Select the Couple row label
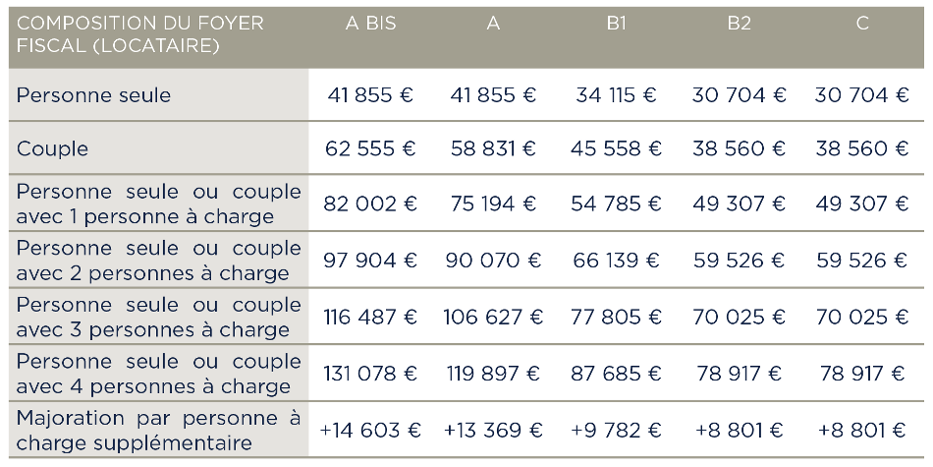Image resolution: width=933 pixels, height=467 pixels. pyautogui.click(x=52, y=149)
